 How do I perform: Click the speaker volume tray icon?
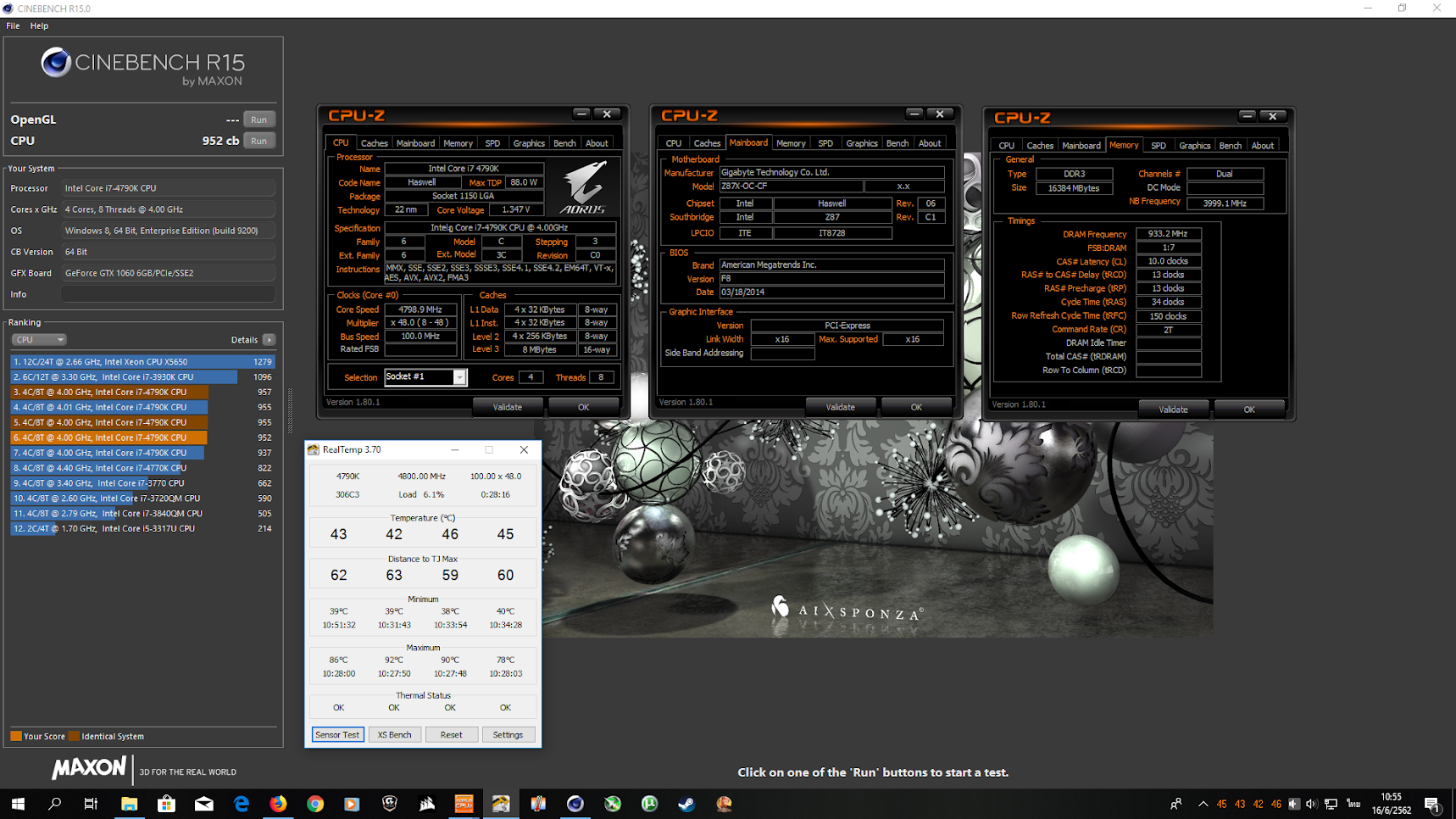click(1311, 804)
